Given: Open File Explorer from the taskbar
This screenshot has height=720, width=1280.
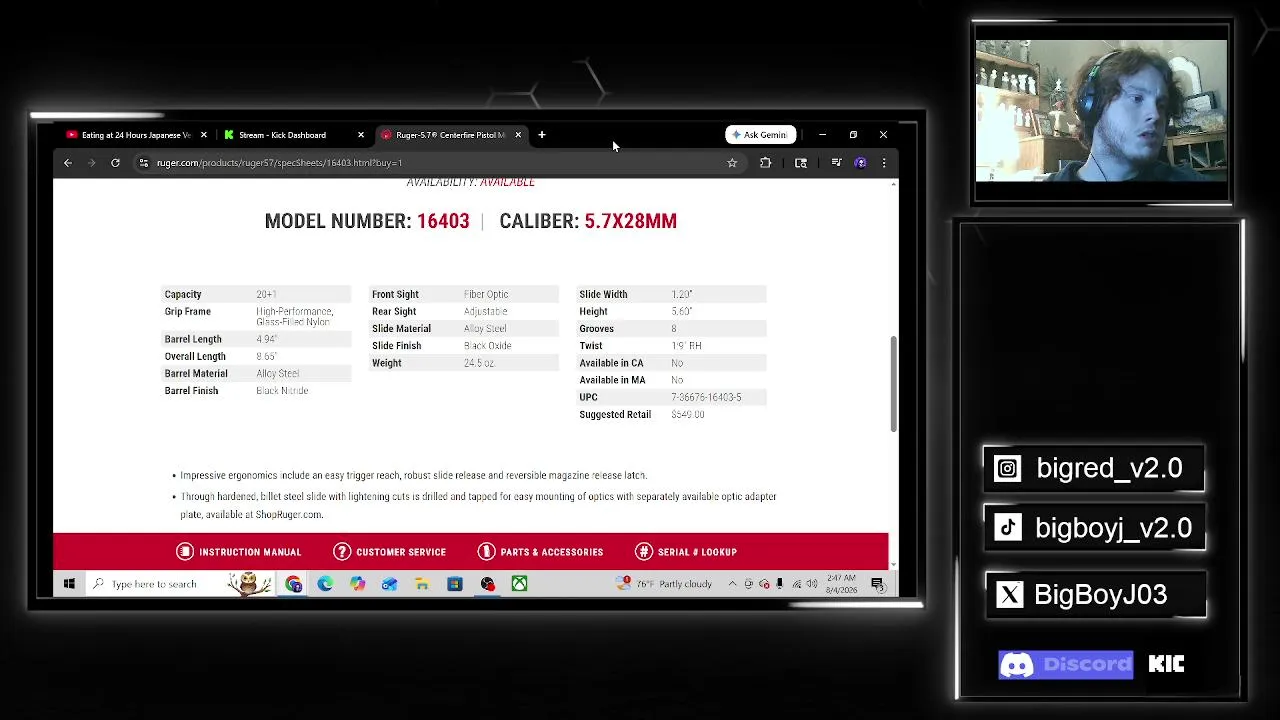Looking at the screenshot, I should coord(422,584).
